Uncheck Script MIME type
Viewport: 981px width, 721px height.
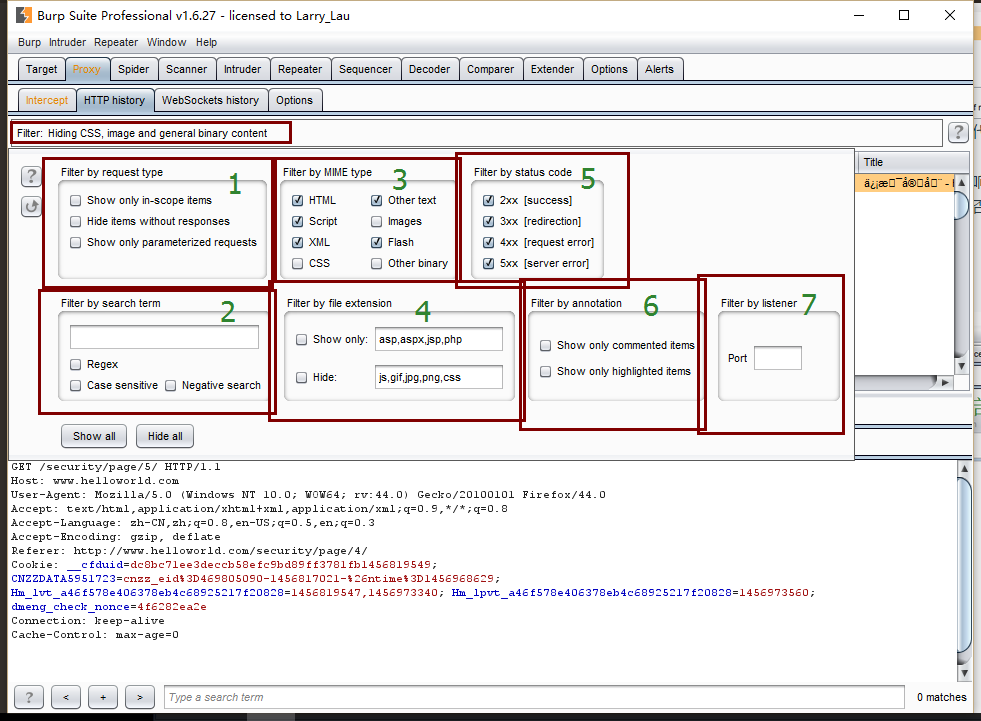coord(298,222)
